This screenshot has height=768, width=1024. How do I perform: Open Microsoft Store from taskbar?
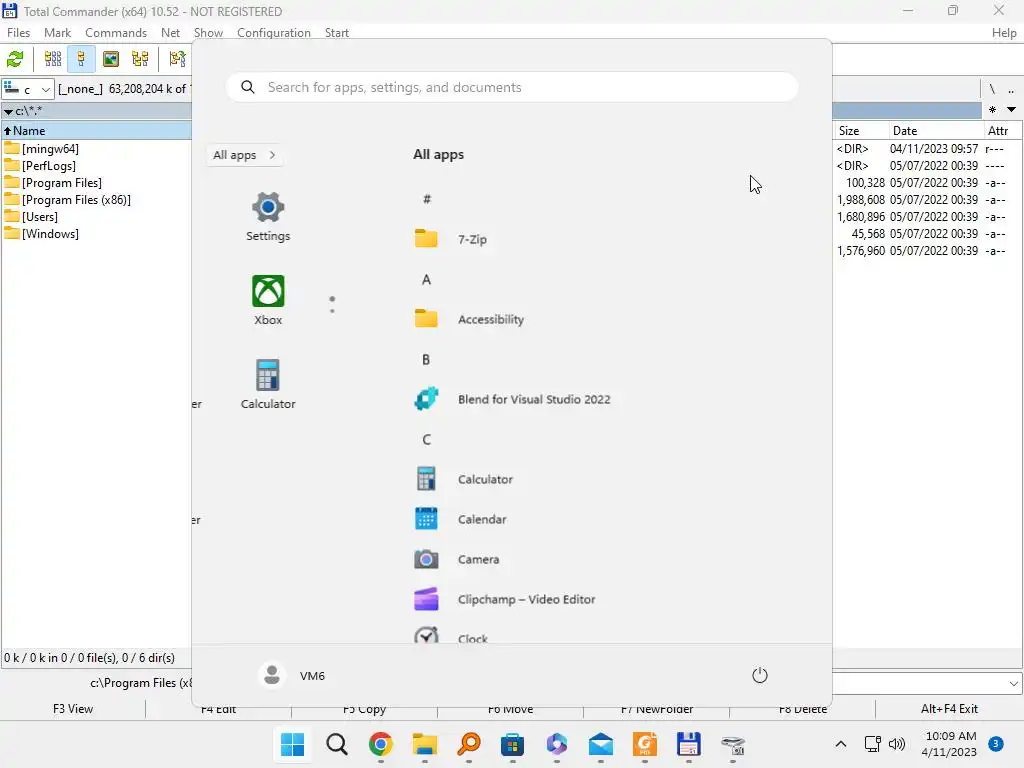[513, 744]
